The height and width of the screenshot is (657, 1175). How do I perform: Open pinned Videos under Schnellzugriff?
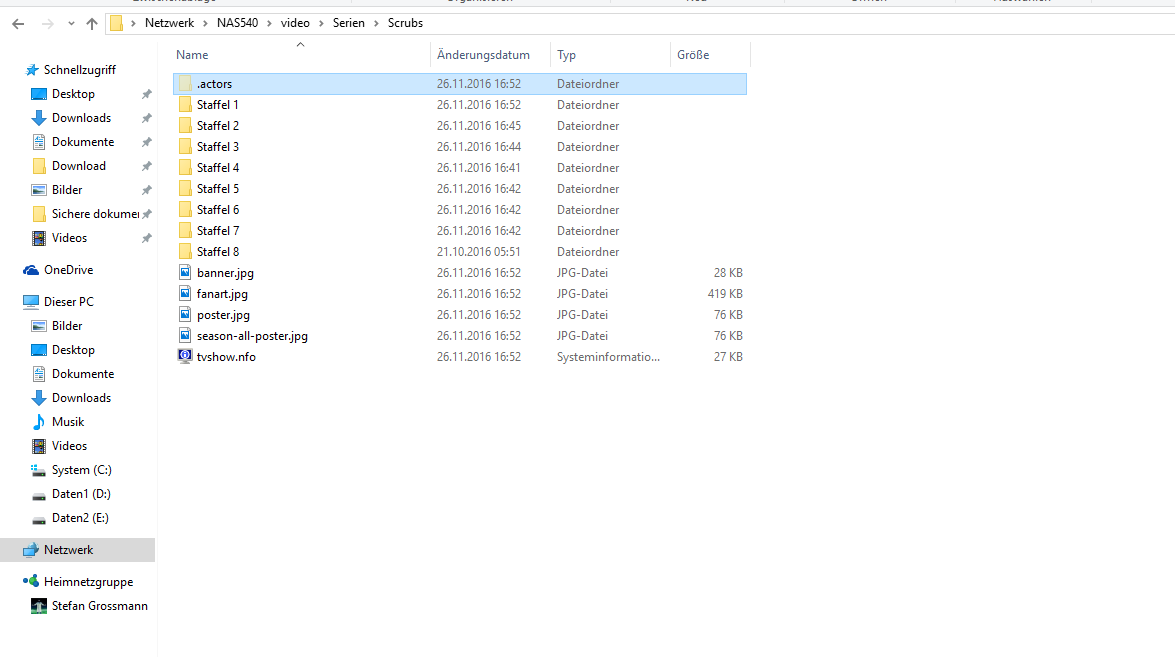click(69, 237)
